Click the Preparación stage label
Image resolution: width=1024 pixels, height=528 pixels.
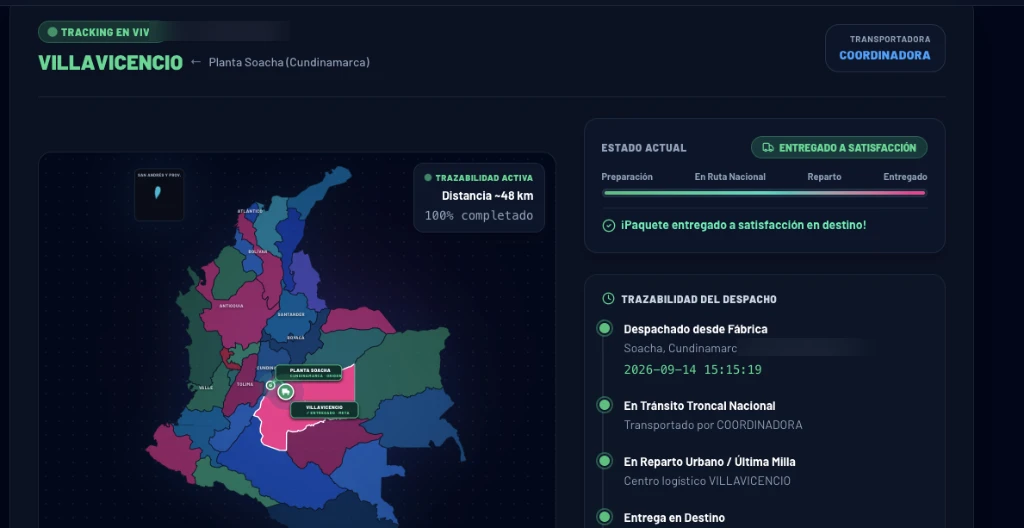(x=627, y=177)
